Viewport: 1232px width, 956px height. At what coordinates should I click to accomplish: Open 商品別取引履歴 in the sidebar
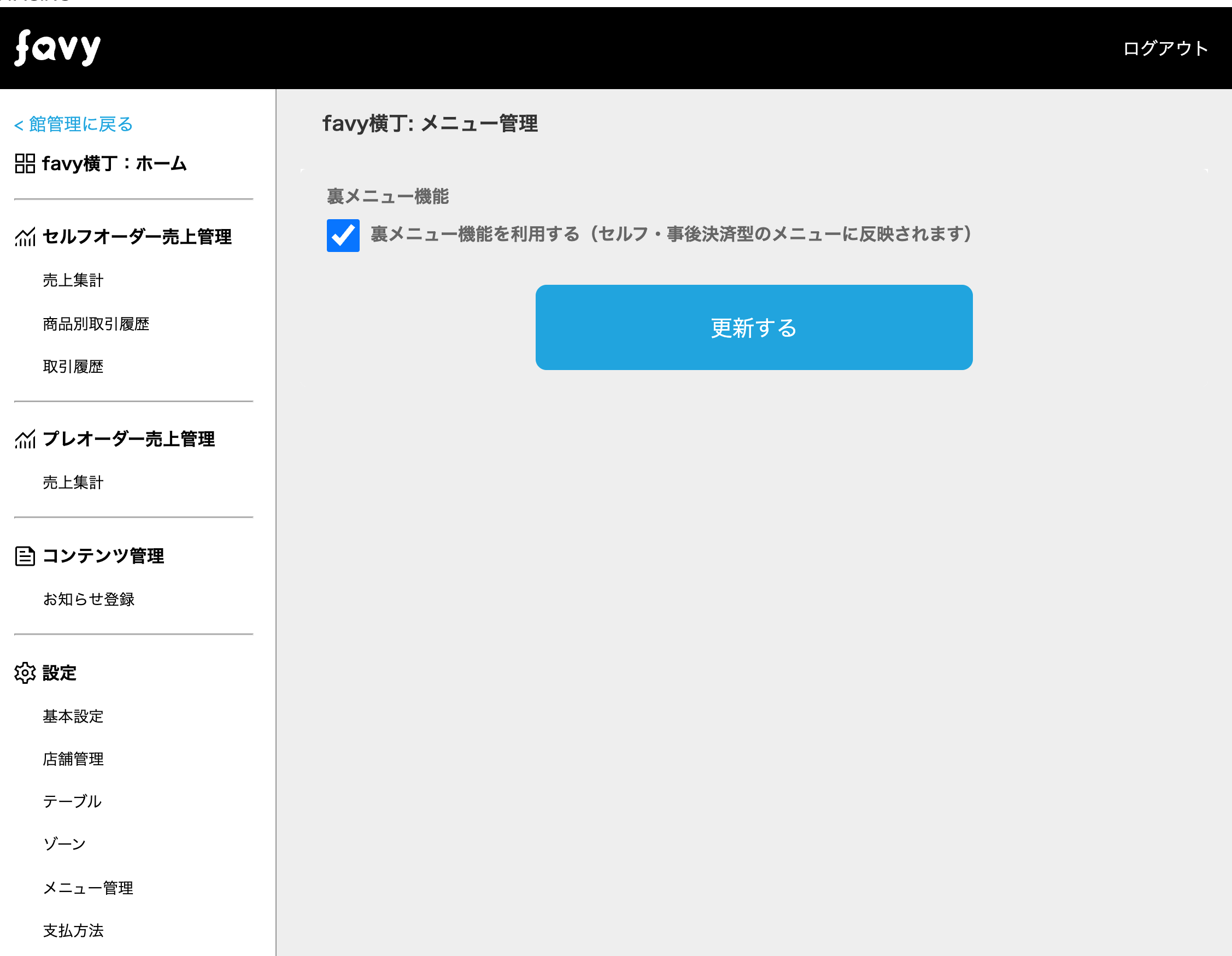click(x=96, y=324)
